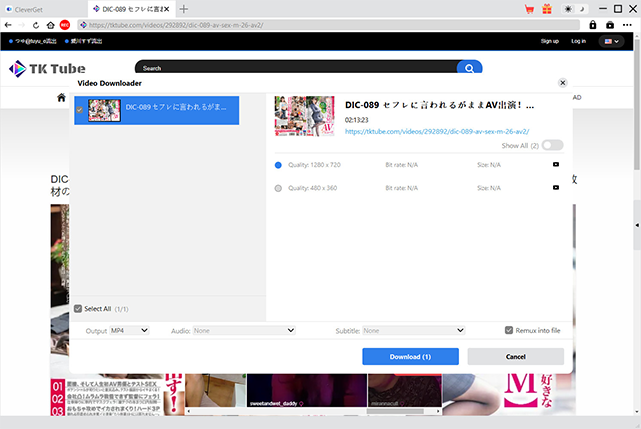This screenshot has width=641, height=429.
Task: Open the tktube.com video URL link
Action: point(437,132)
